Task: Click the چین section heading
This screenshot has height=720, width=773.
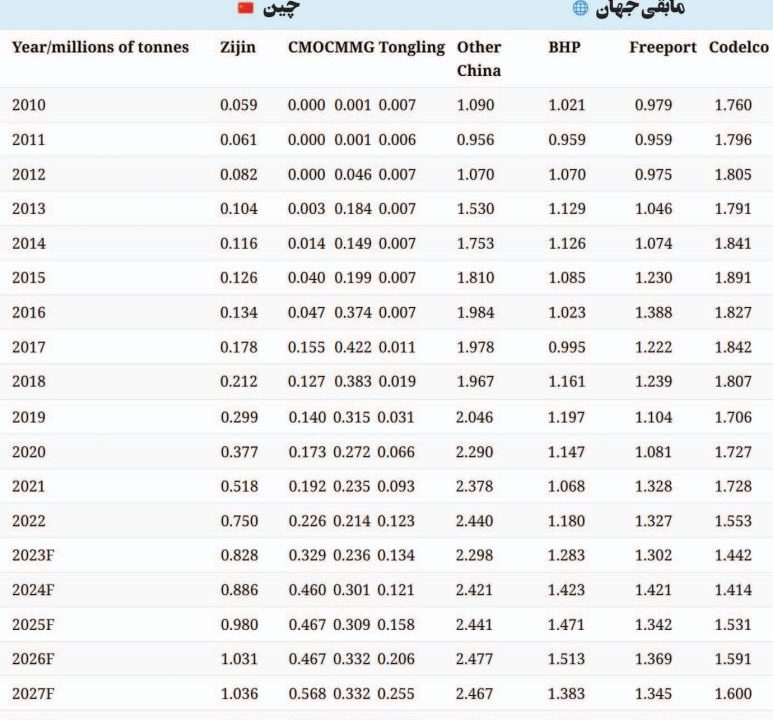Action: point(281,8)
